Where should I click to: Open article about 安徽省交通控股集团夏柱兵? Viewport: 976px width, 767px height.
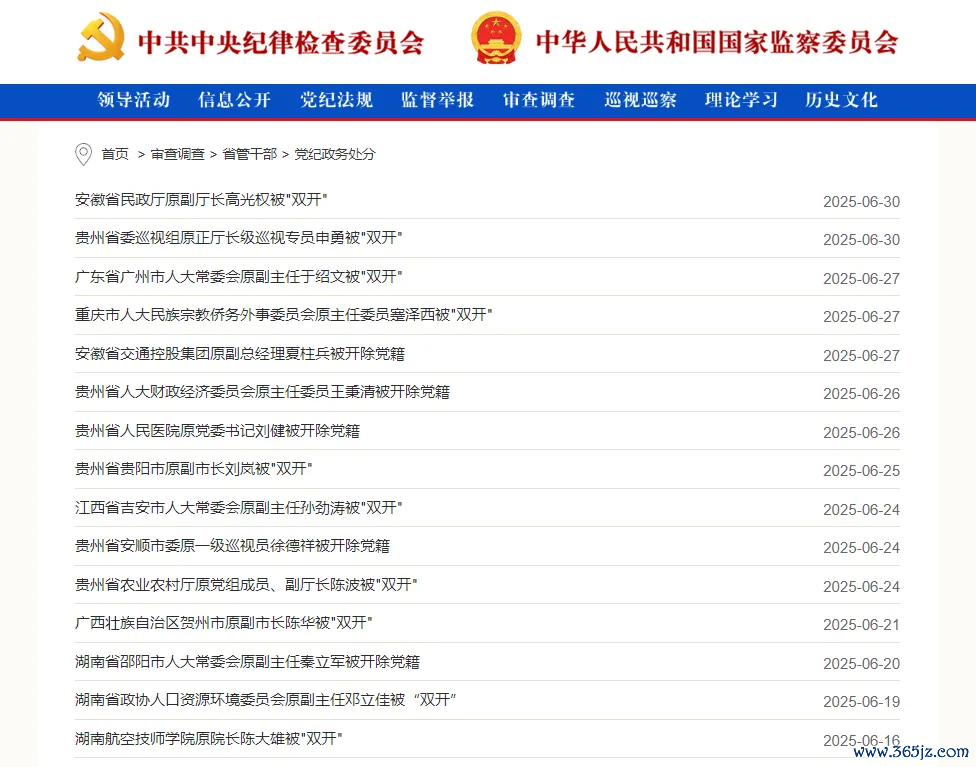(240, 354)
